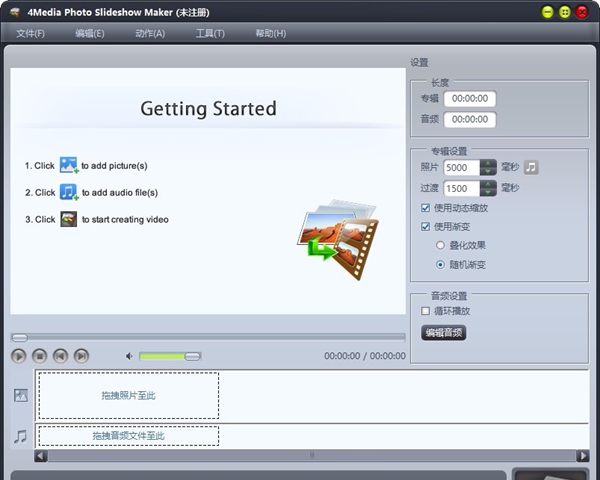Click the 00:00:00 / 00:00:00 time display

(x=365, y=356)
